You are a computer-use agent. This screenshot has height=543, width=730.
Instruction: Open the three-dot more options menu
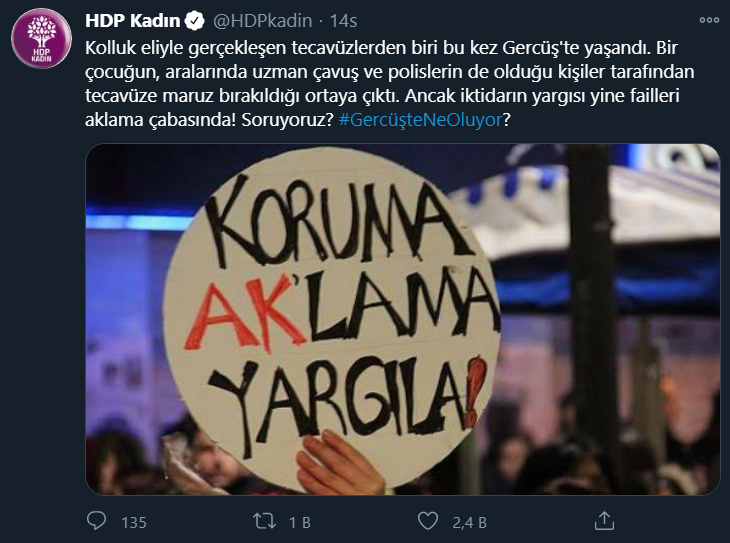point(709,20)
